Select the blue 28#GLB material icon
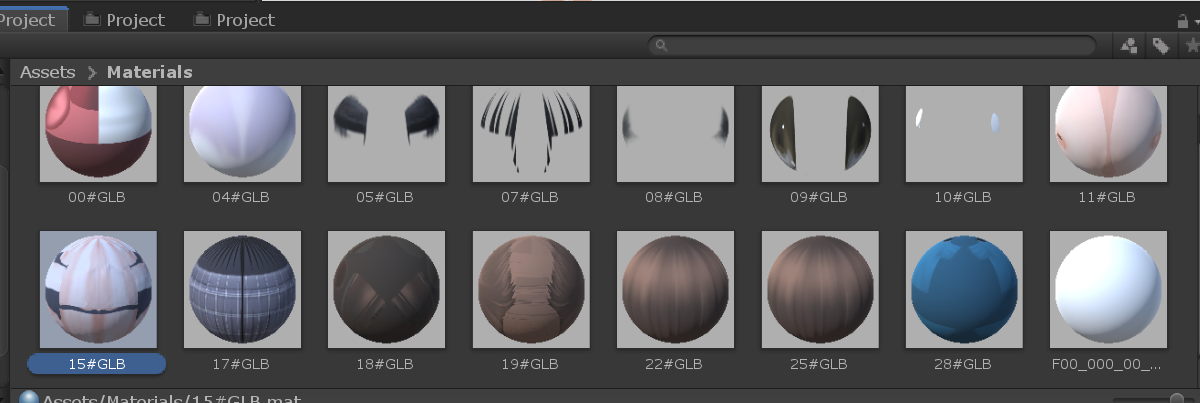Viewport: 1200px width, 403px height. (963, 288)
